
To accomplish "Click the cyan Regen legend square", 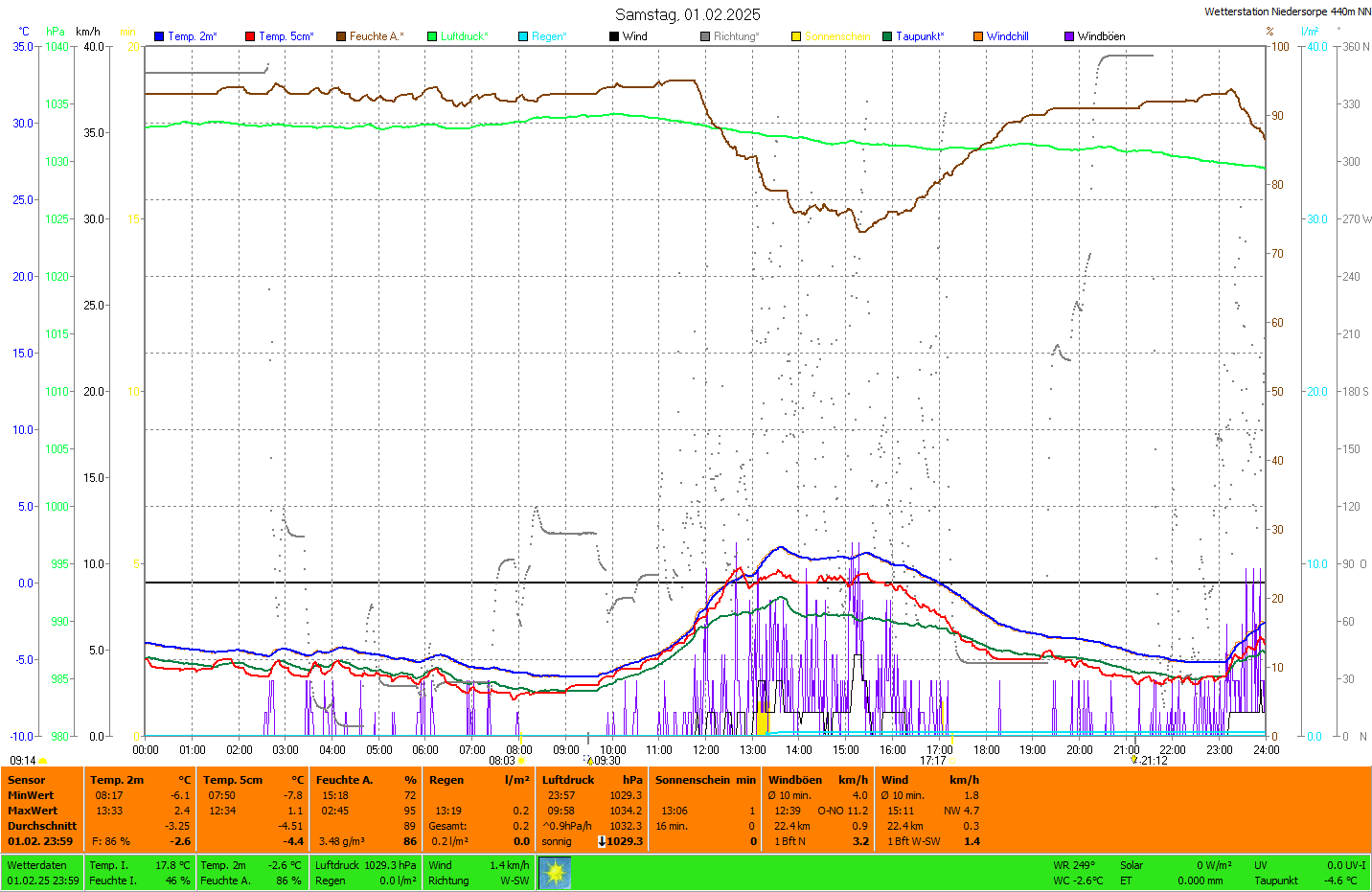I will click(x=523, y=36).
